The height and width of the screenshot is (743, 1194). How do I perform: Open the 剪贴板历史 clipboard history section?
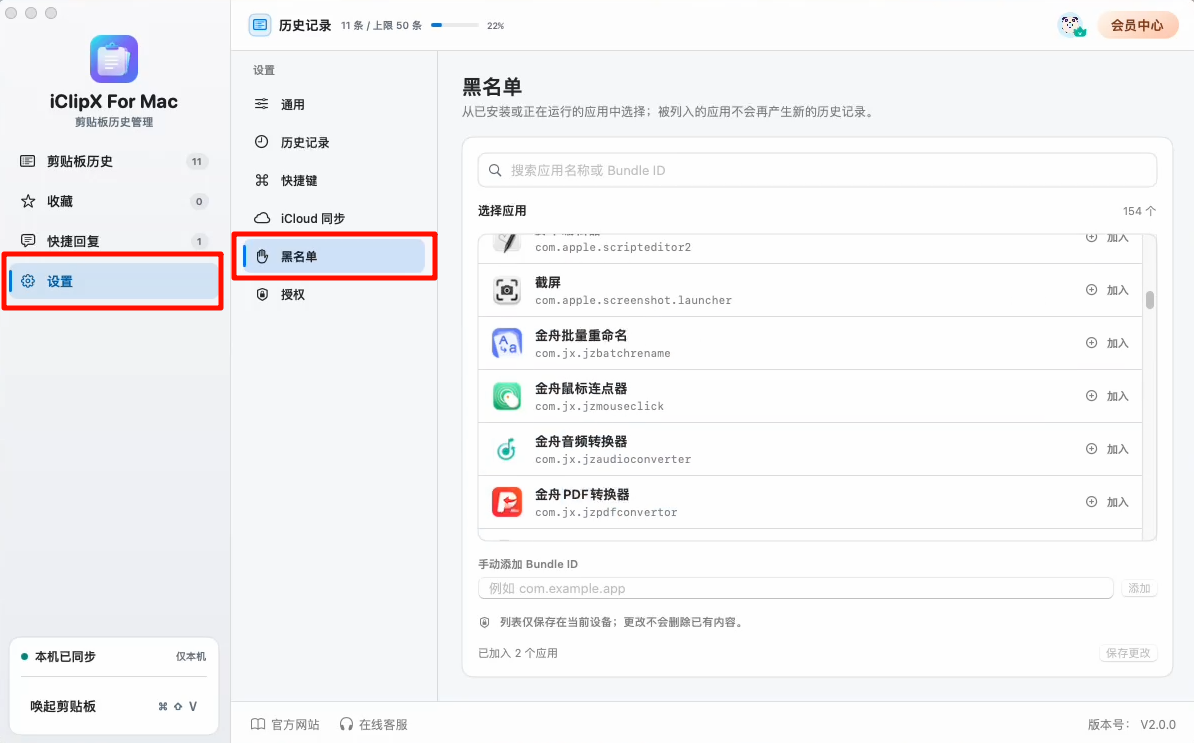113,161
